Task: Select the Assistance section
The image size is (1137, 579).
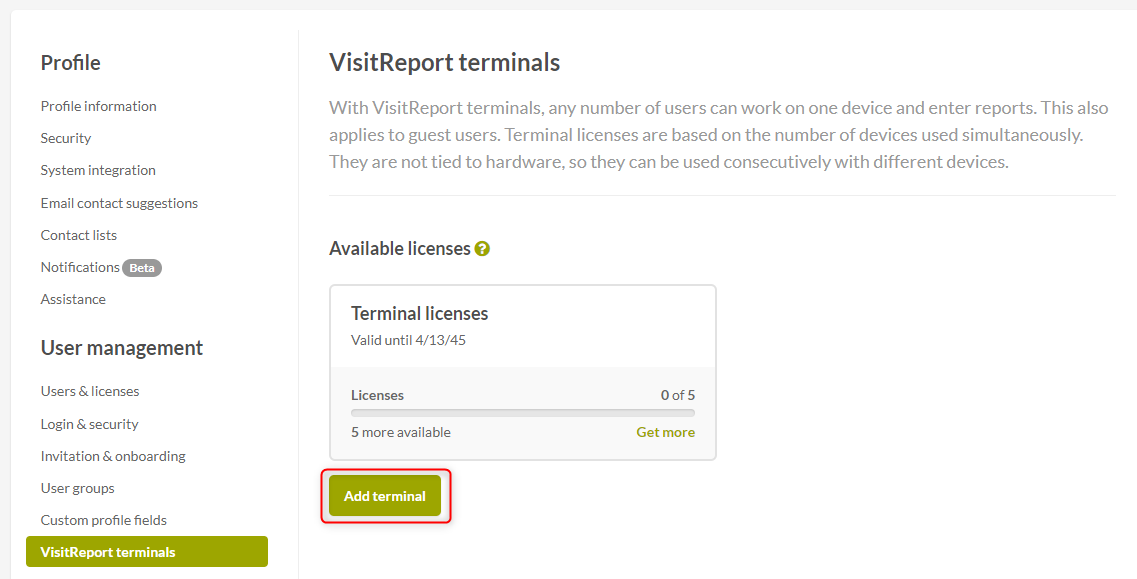Action: click(73, 299)
